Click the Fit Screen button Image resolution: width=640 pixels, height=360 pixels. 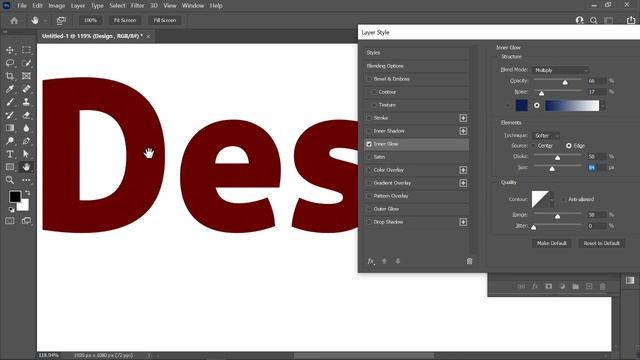124,20
